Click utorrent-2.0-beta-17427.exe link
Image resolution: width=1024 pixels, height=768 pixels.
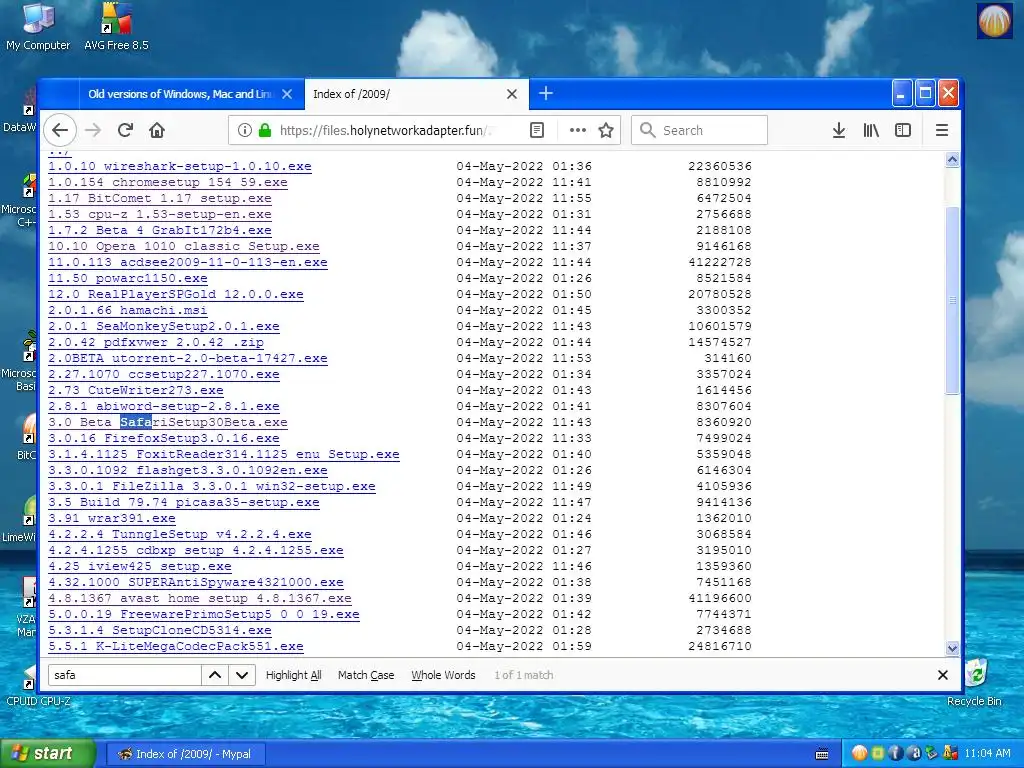[188, 359]
